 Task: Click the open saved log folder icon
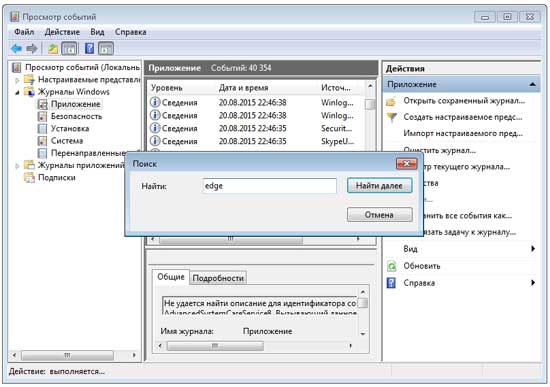[391, 102]
